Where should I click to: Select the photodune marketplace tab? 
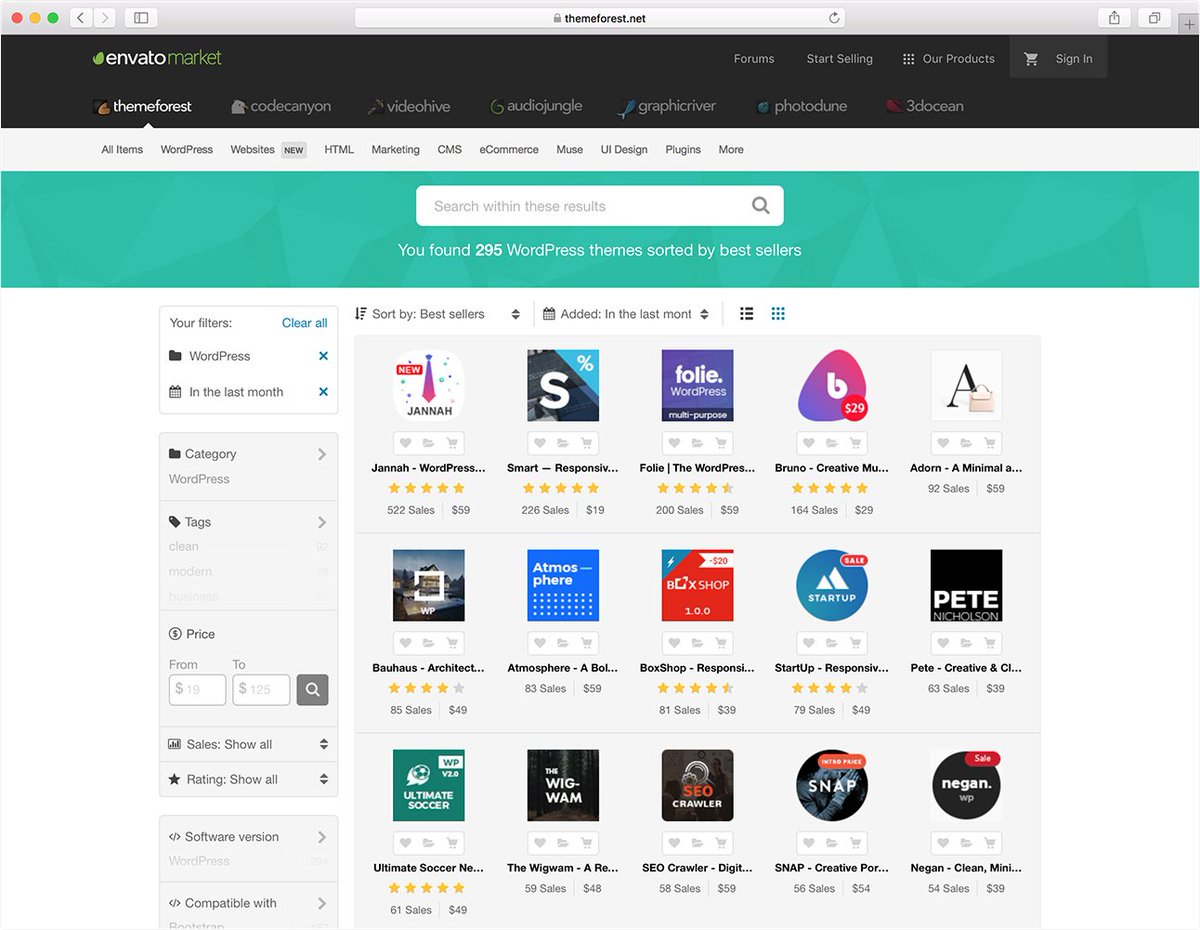(x=802, y=106)
